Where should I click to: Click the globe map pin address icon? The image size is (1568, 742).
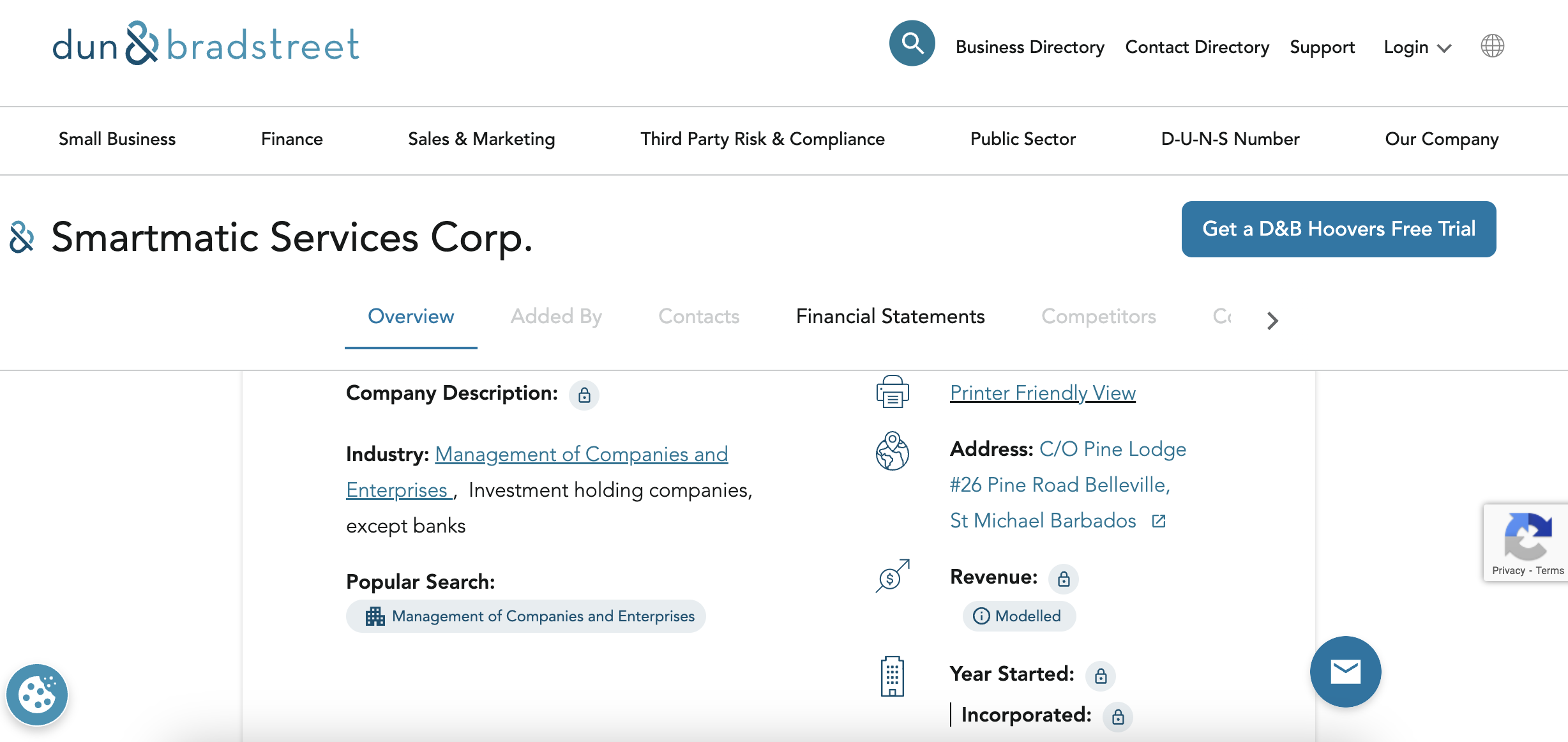pos(893,451)
